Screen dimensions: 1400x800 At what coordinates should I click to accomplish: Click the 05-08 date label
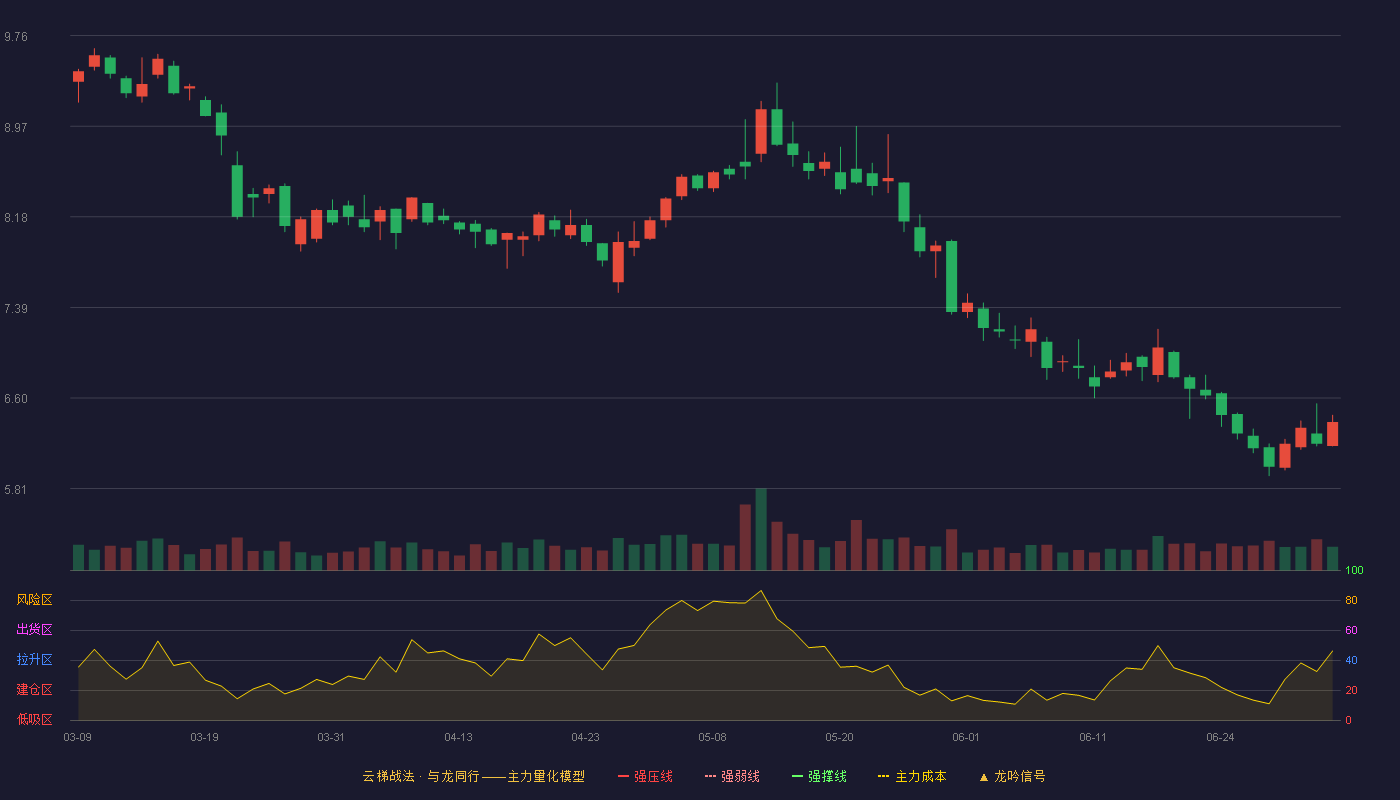click(712, 737)
